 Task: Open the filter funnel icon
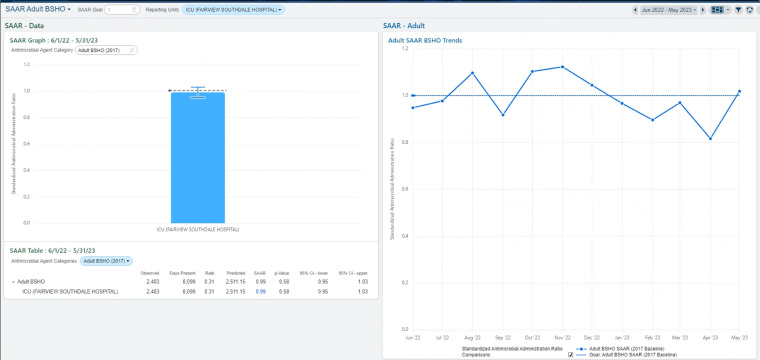738,10
